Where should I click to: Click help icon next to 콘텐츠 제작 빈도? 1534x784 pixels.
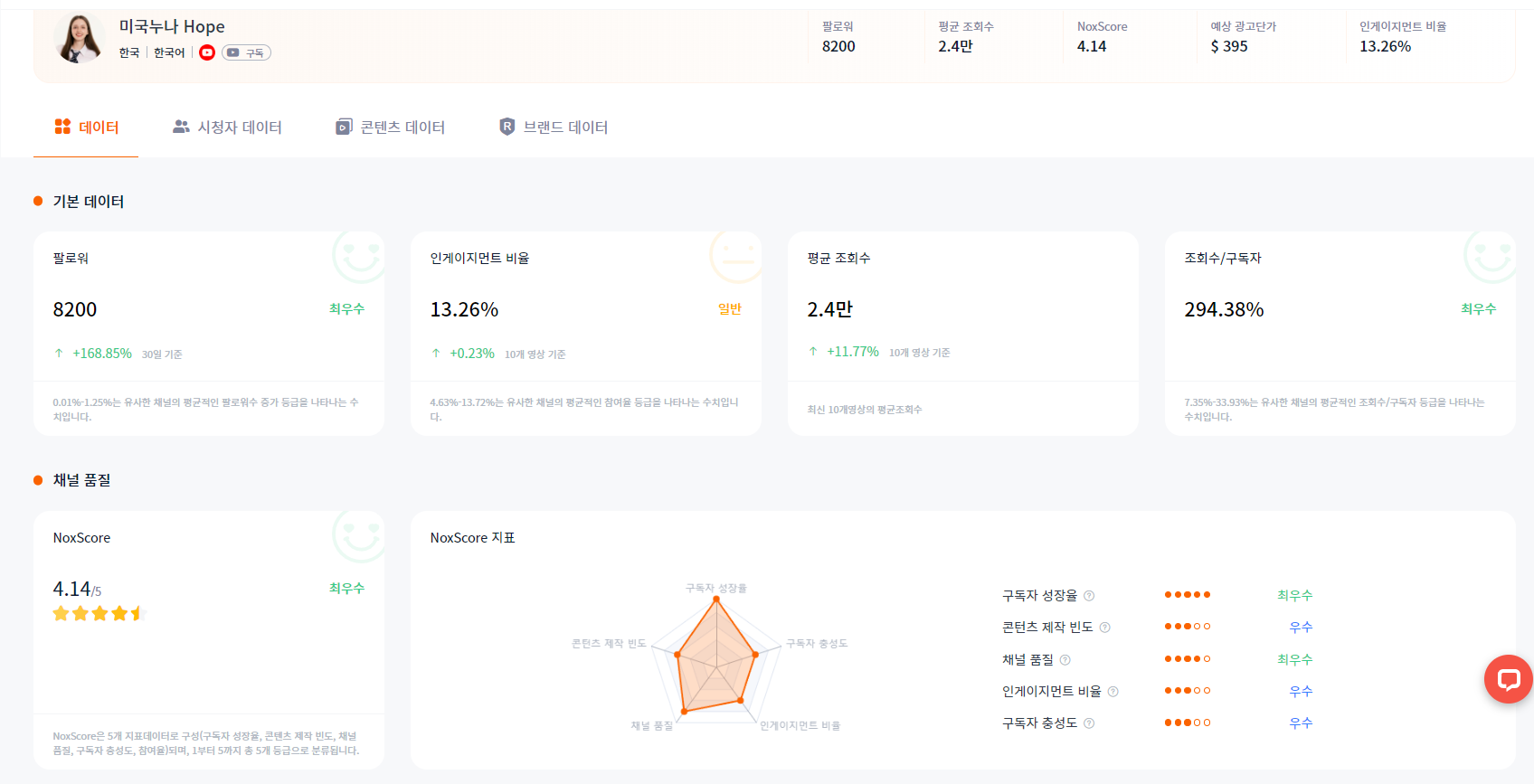click(1104, 628)
